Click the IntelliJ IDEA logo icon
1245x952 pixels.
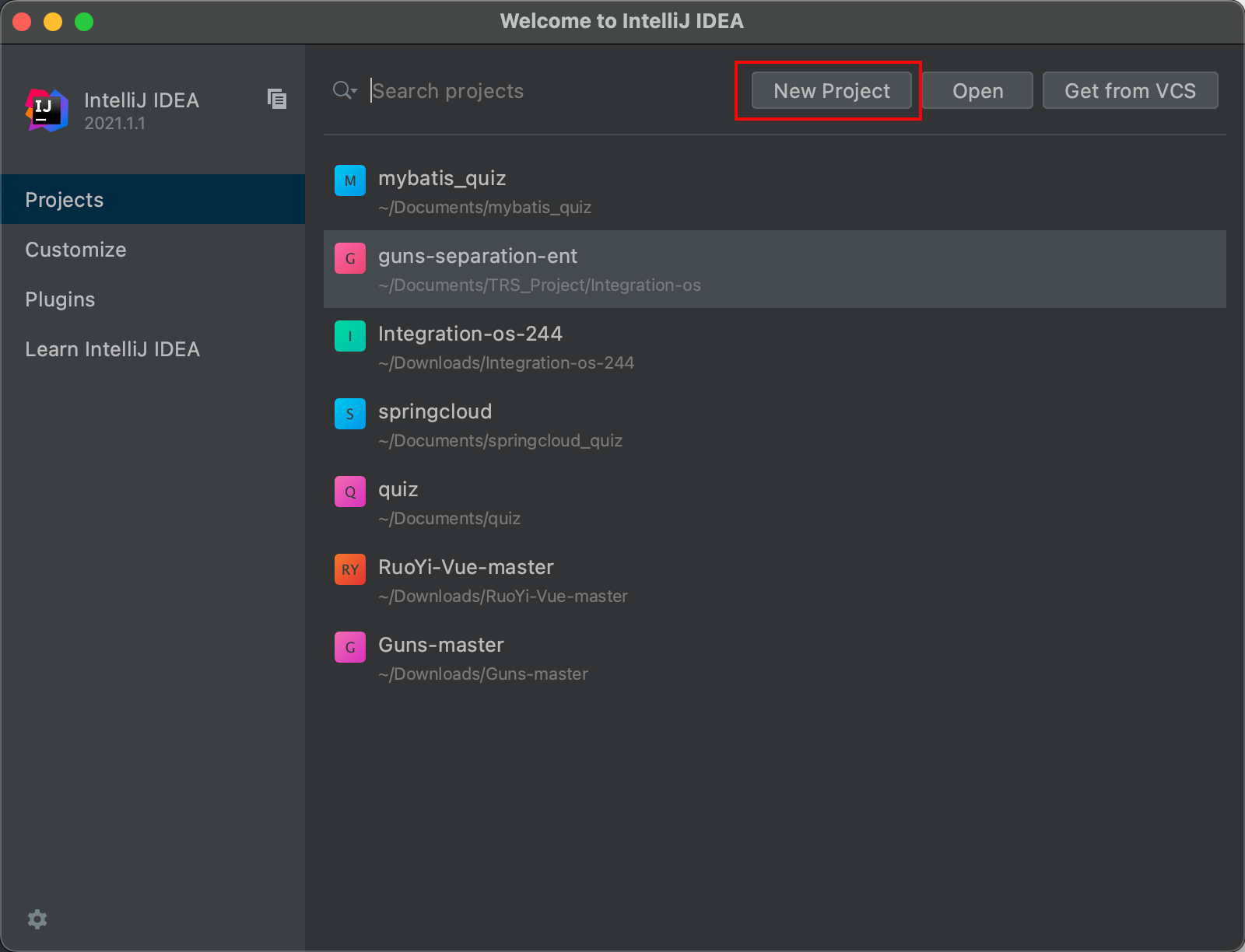point(47,110)
